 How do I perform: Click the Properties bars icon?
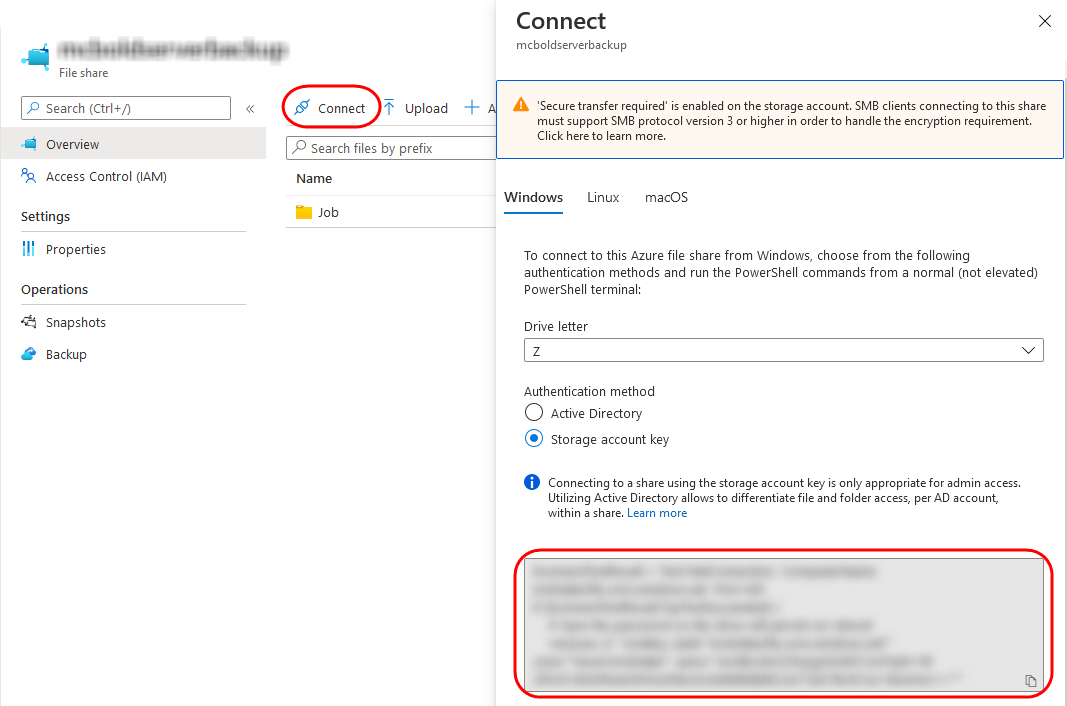tap(29, 249)
